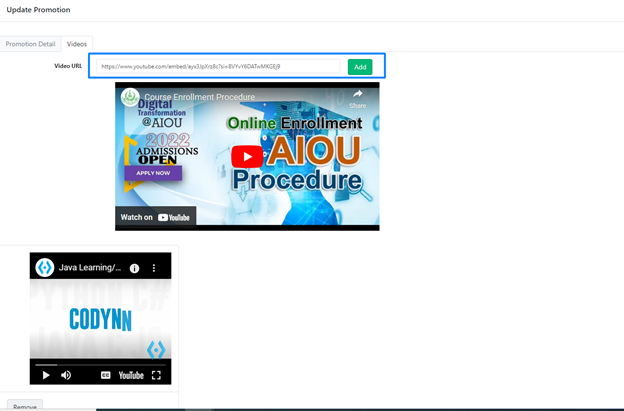Click the info icon on Java Learning video
The image size is (624, 411).
[135, 268]
